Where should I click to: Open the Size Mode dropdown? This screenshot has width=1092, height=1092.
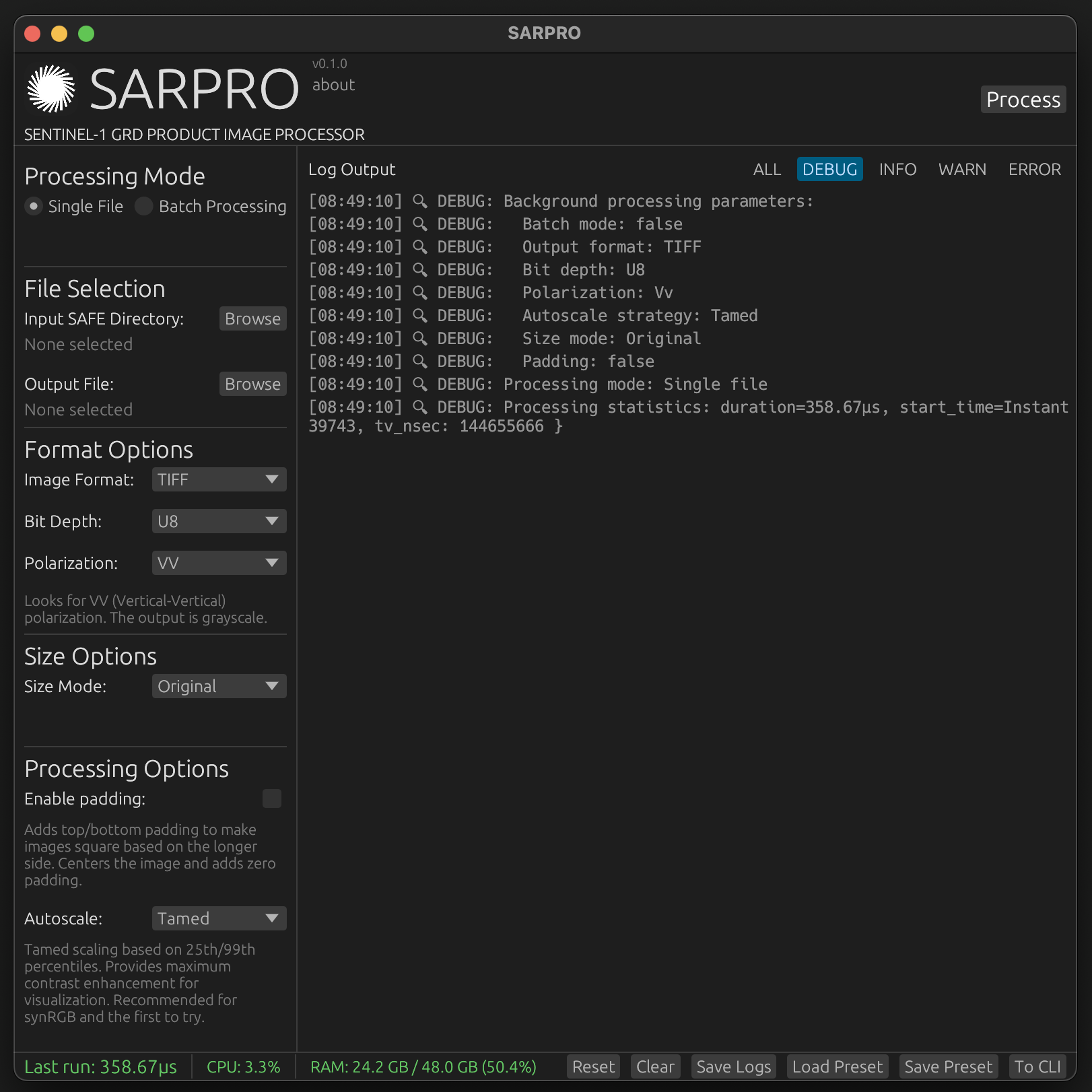pos(218,686)
